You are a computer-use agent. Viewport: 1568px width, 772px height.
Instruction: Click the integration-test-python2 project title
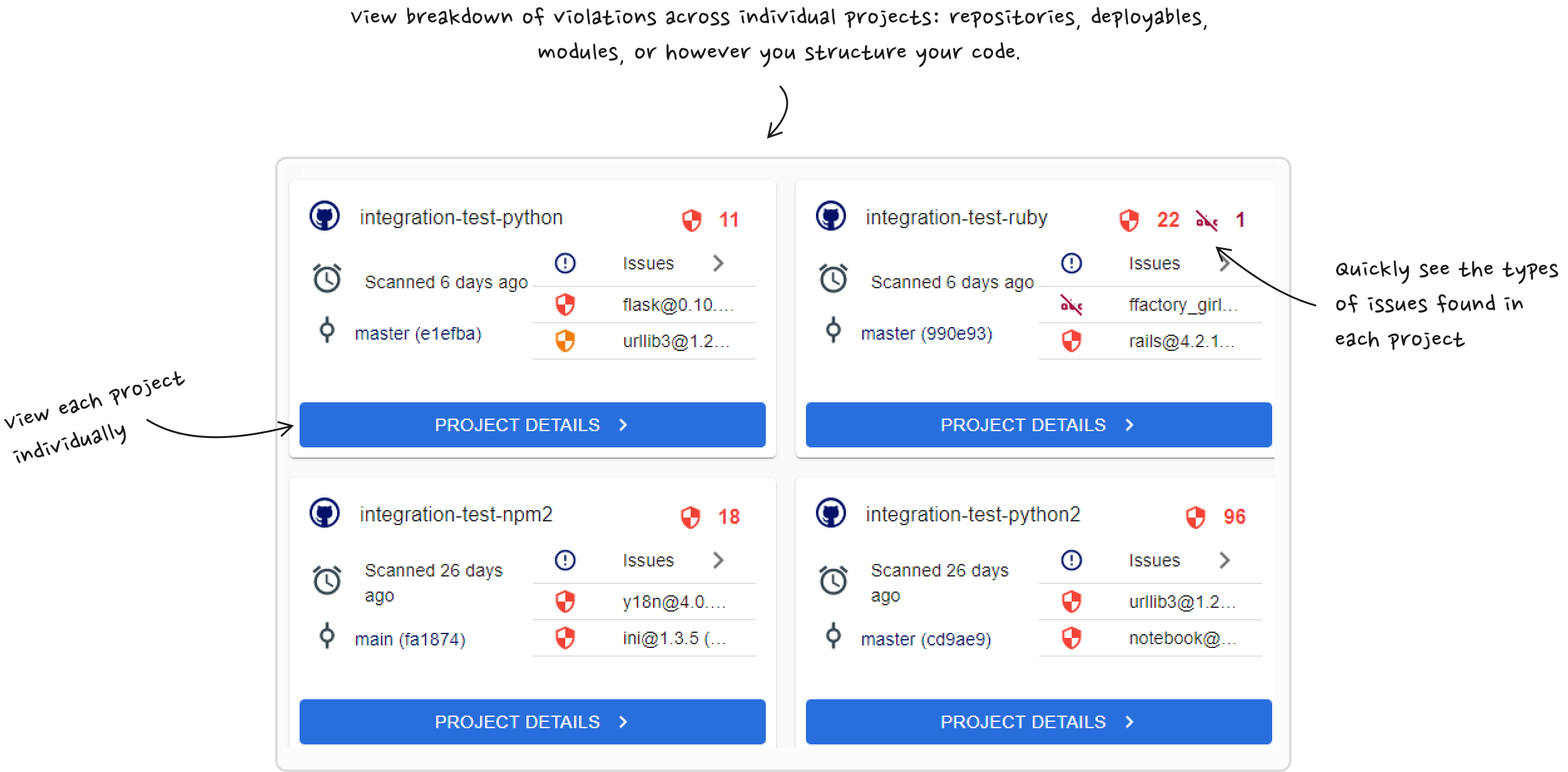coord(973,514)
